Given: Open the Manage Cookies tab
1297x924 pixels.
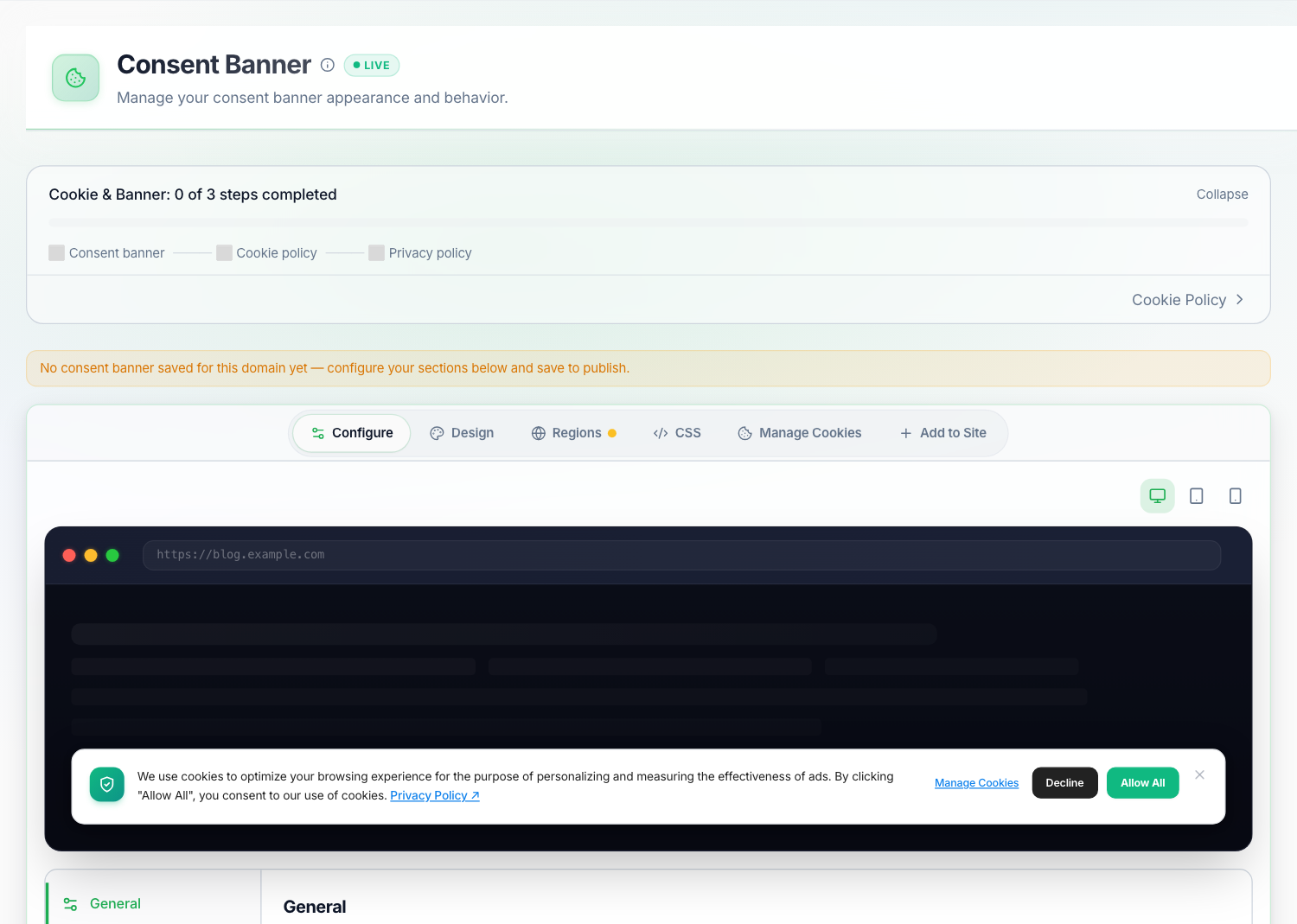Looking at the screenshot, I should pos(800,433).
